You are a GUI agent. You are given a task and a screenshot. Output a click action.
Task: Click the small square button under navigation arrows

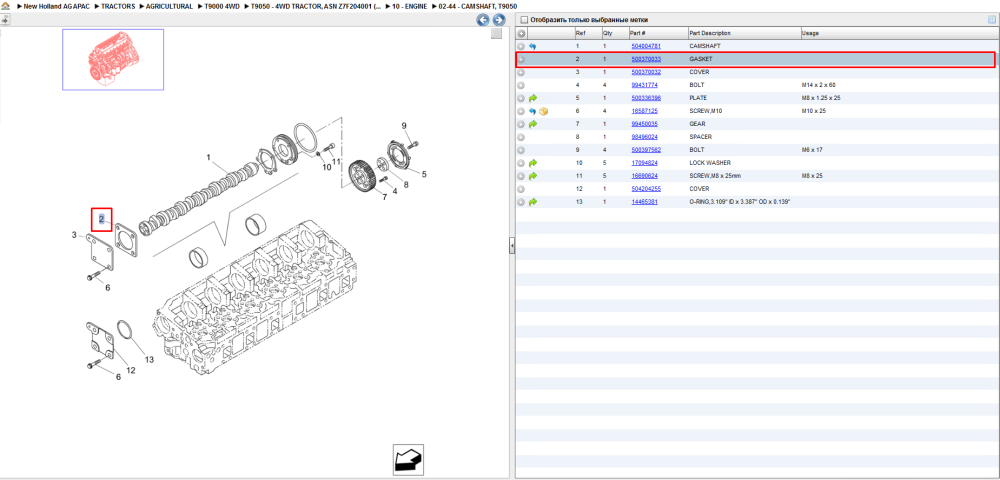point(496,34)
